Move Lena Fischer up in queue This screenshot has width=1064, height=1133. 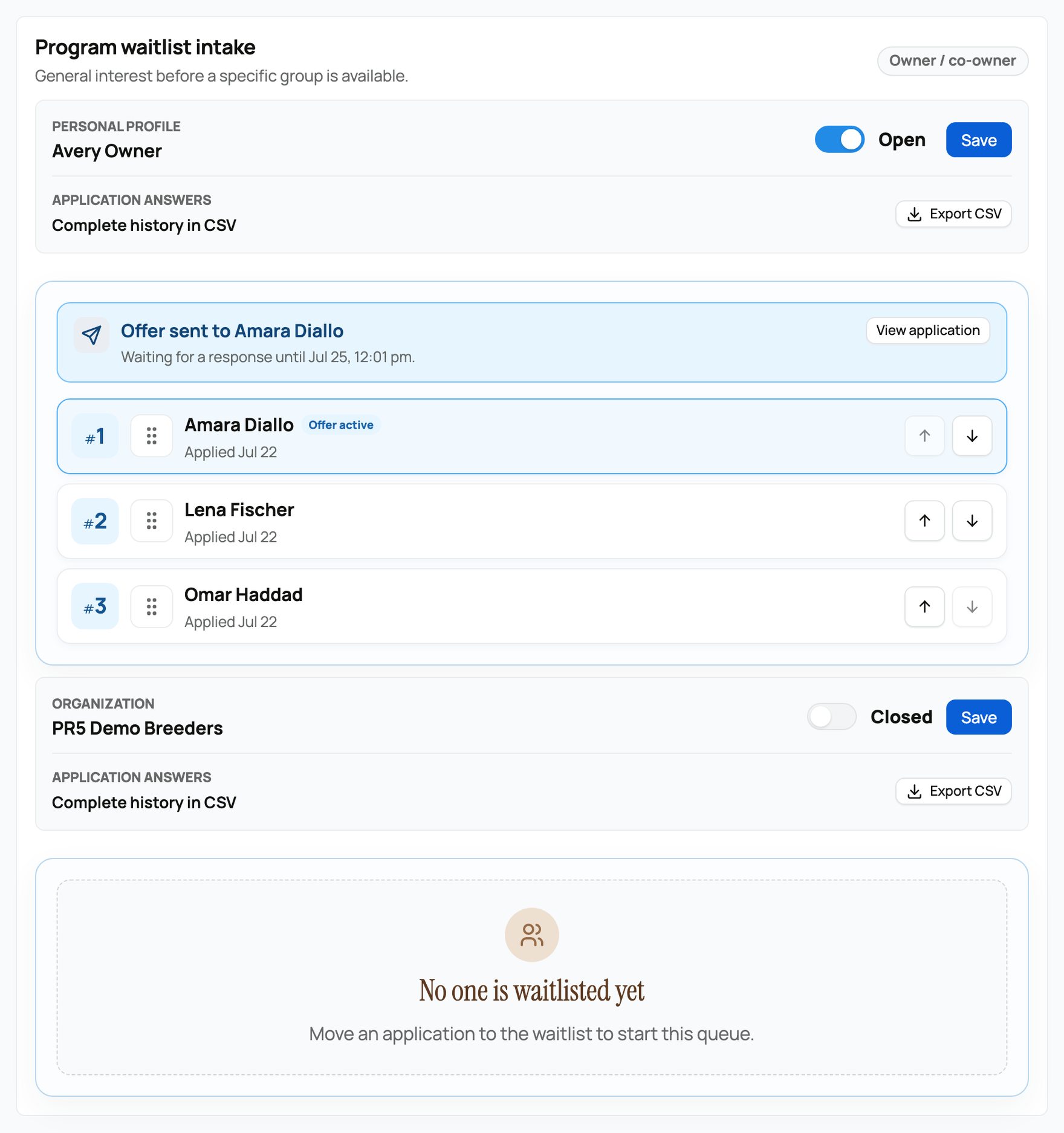pos(925,521)
